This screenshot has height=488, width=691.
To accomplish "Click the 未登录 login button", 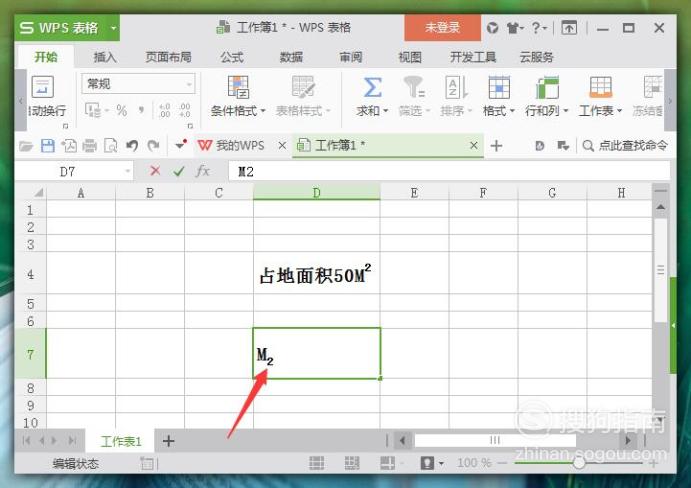I will (x=442, y=28).
